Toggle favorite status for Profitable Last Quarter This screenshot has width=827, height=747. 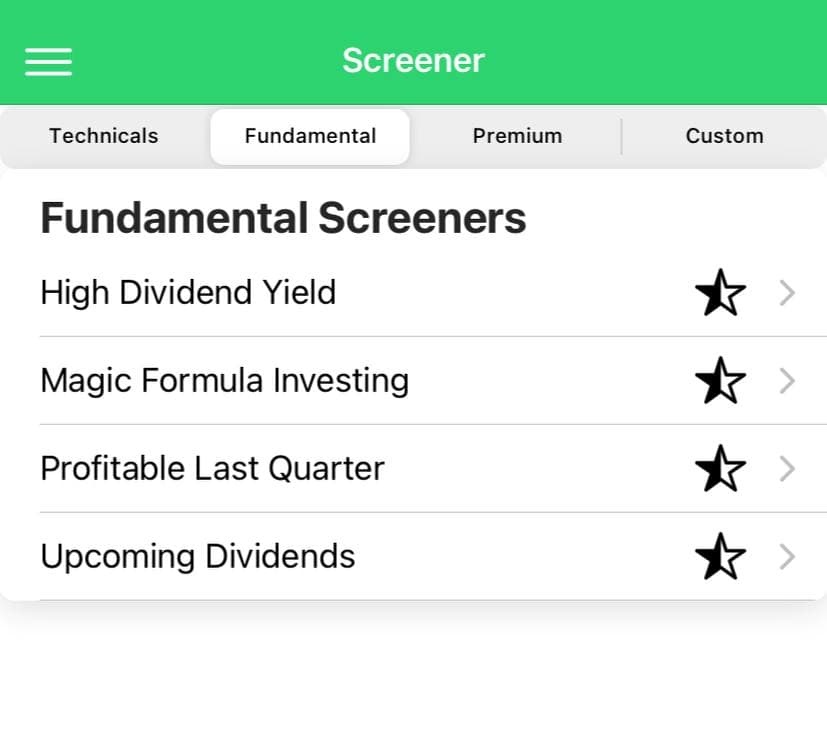pos(720,467)
